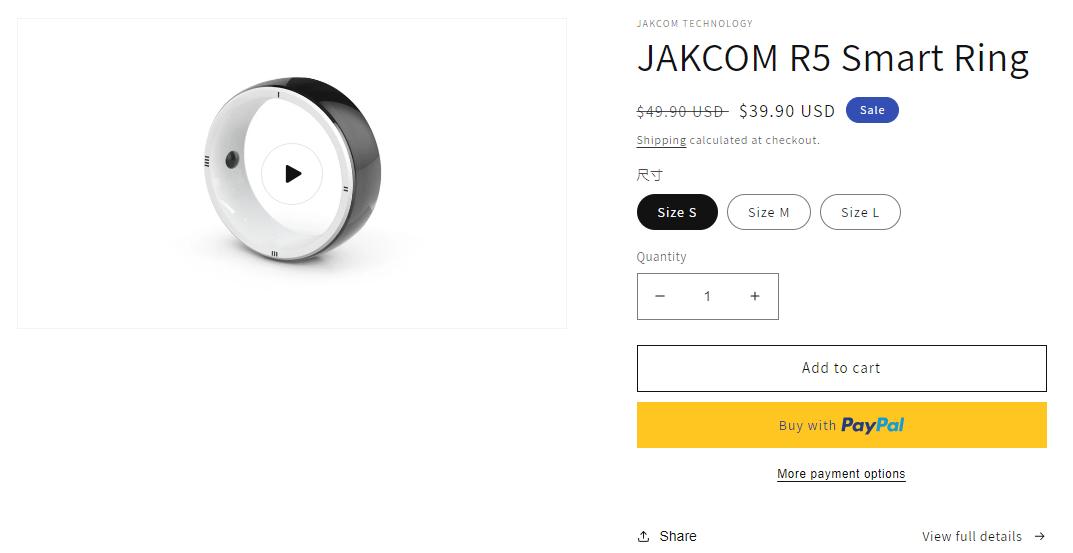
Task: Open the Shipping policy link
Action: pyautogui.click(x=661, y=141)
